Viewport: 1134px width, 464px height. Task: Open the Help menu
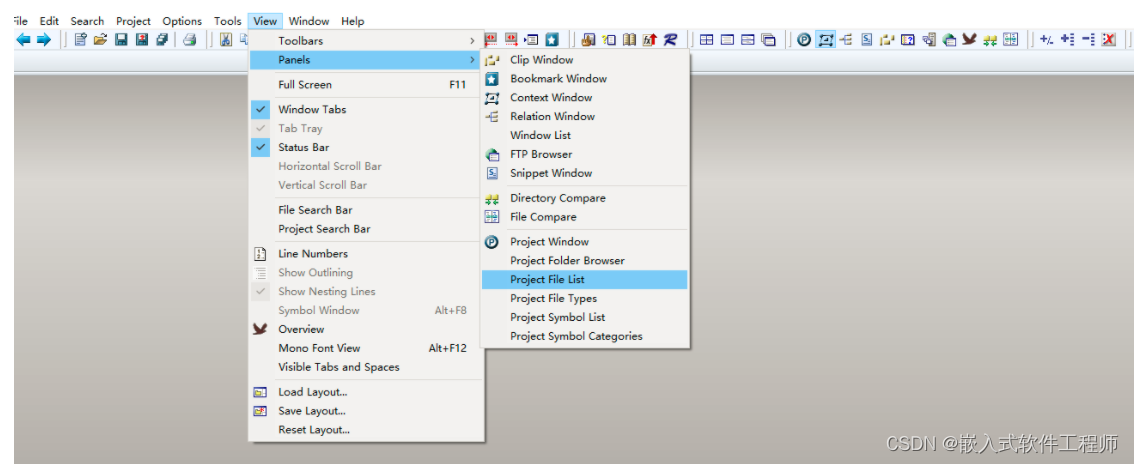point(352,21)
